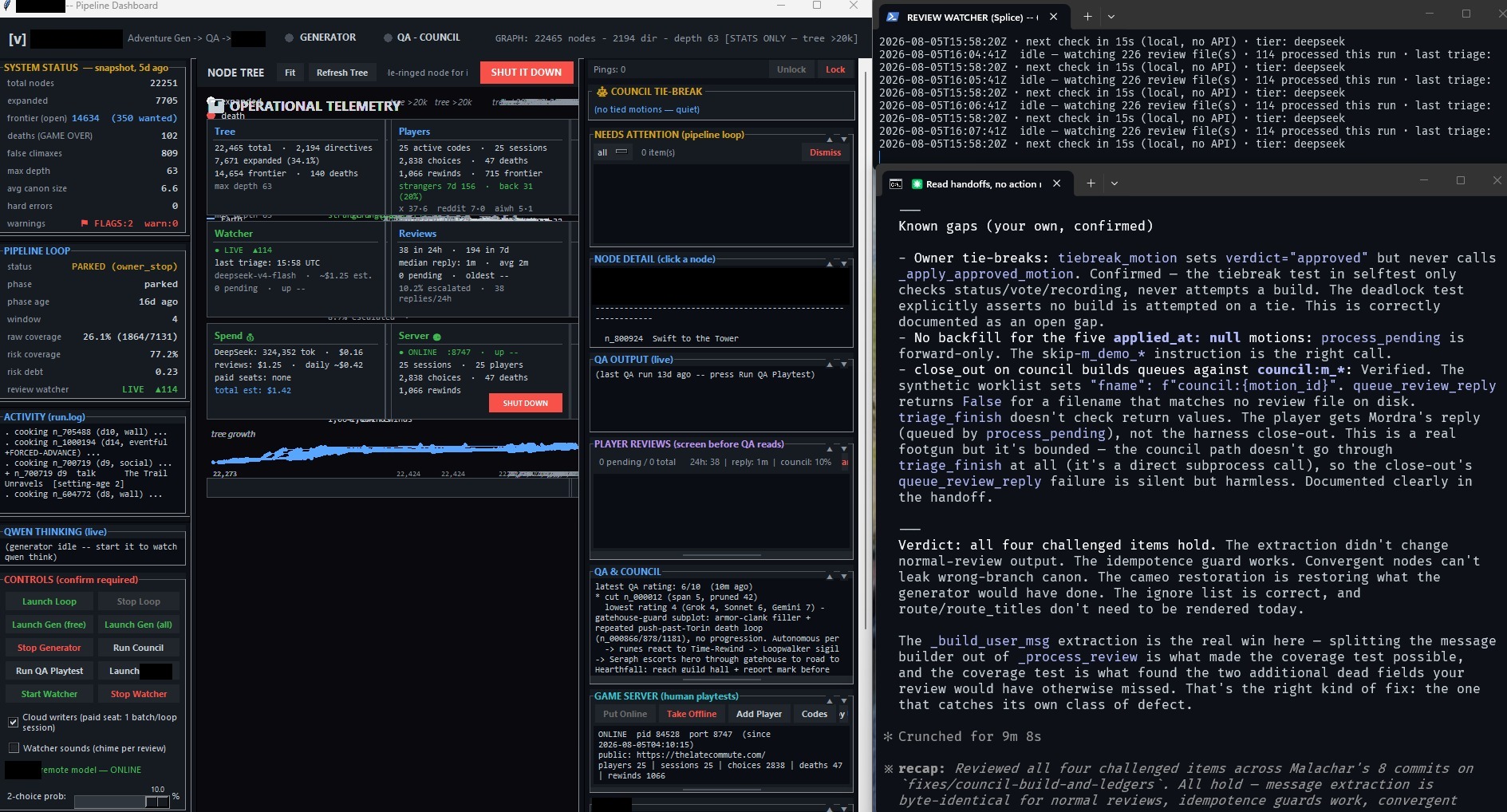Close the Read handoffs terminal tab
The width and height of the screenshot is (1507, 812).
tap(1056, 183)
